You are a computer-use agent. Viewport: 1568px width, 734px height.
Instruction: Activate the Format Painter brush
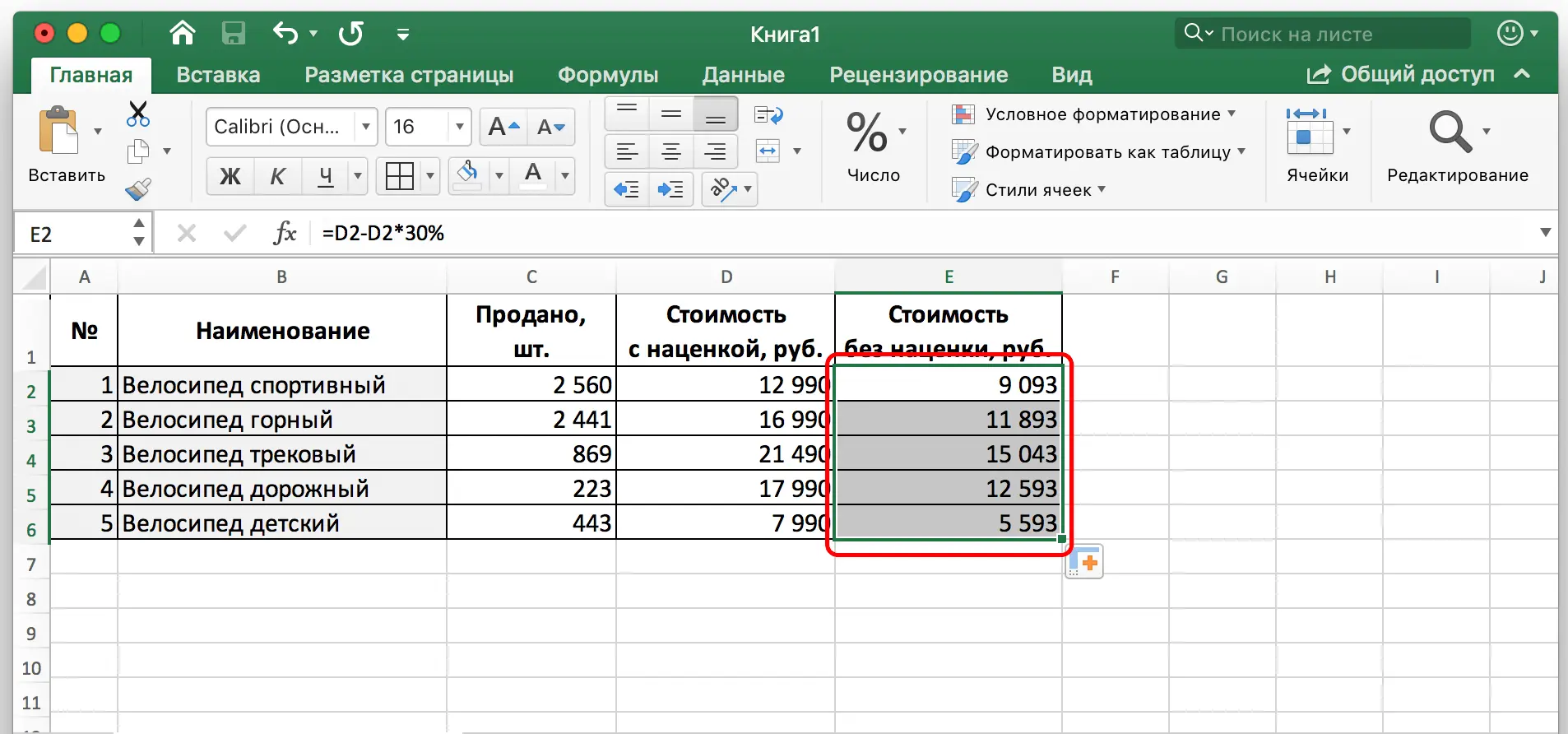[x=138, y=189]
